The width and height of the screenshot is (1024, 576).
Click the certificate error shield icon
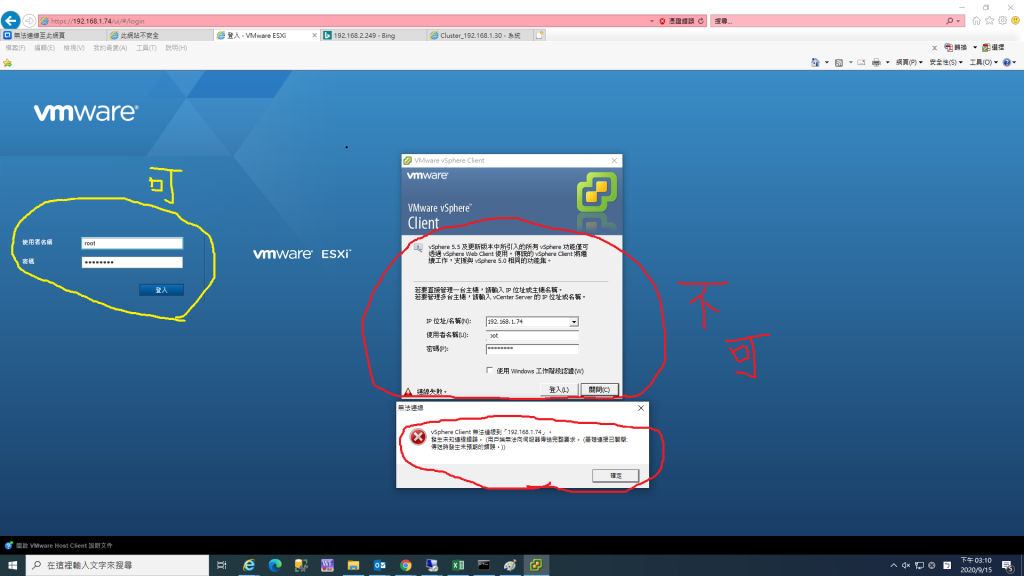pos(662,21)
